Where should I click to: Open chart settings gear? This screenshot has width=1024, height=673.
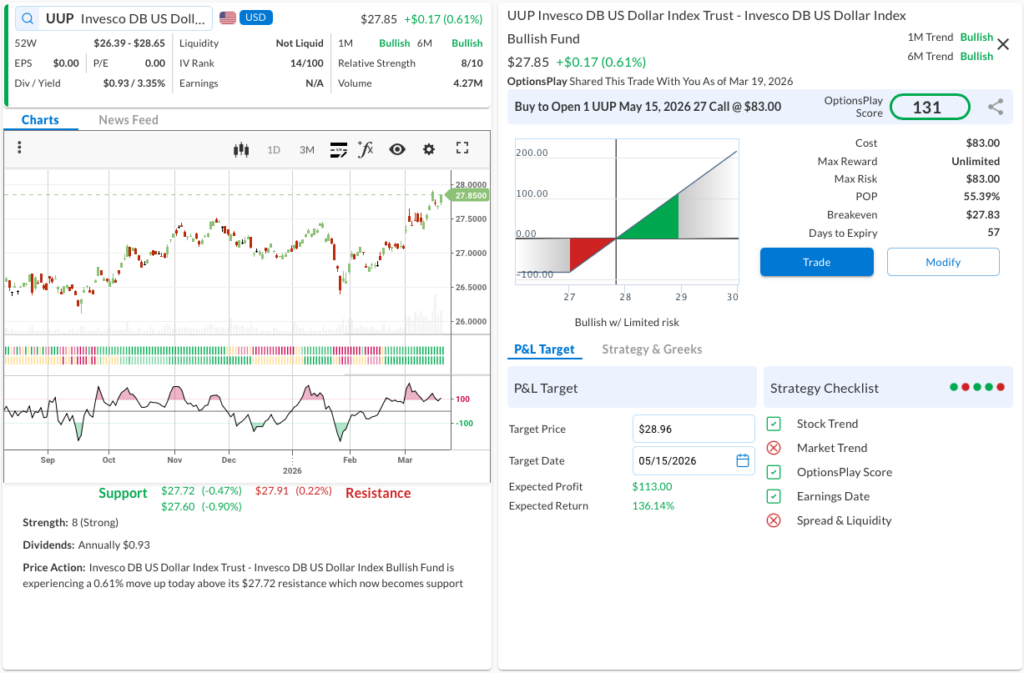pos(429,150)
